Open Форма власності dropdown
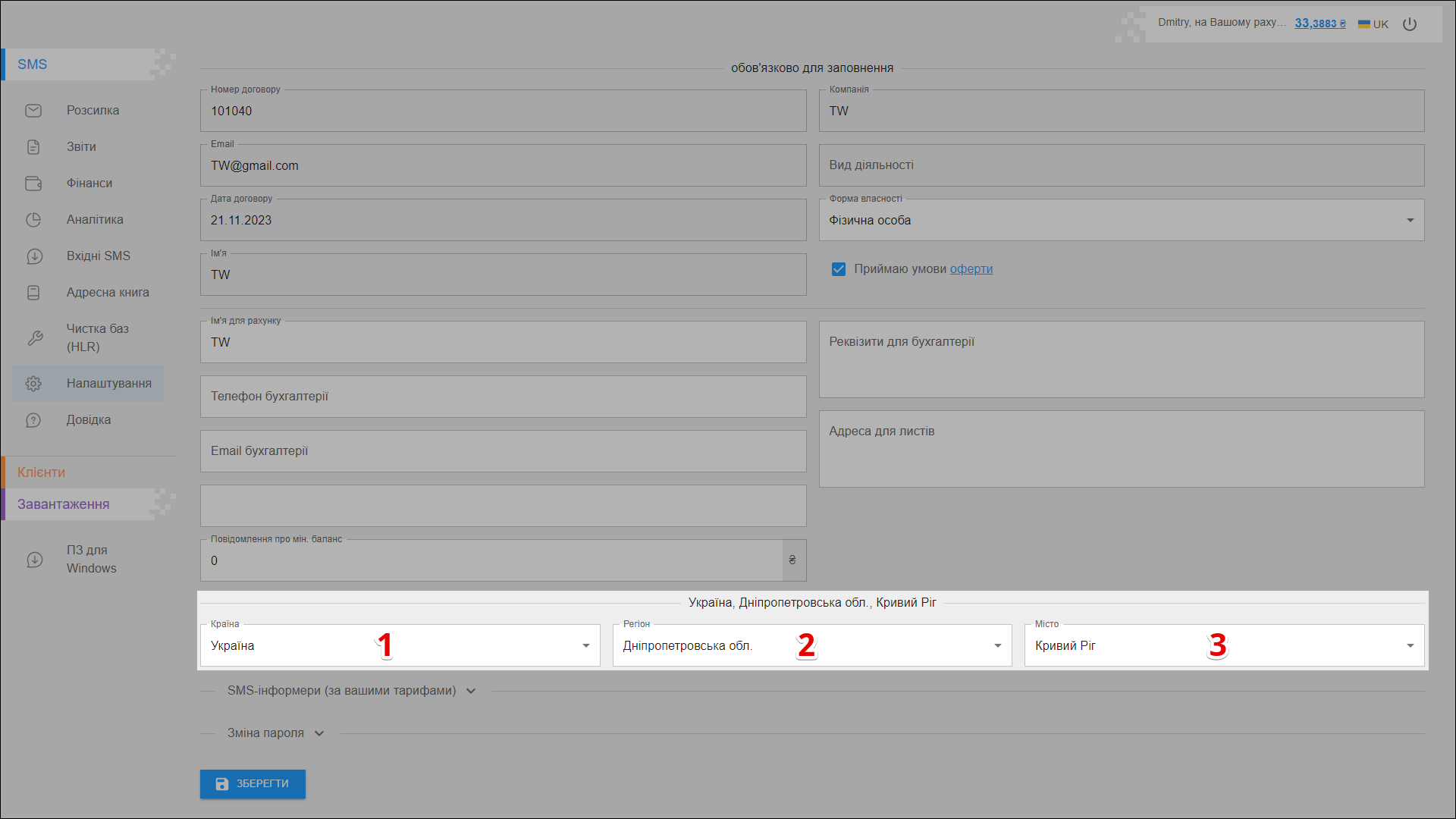Image resolution: width=1456 pixels, height=819 pixels. pos(1410,221)
